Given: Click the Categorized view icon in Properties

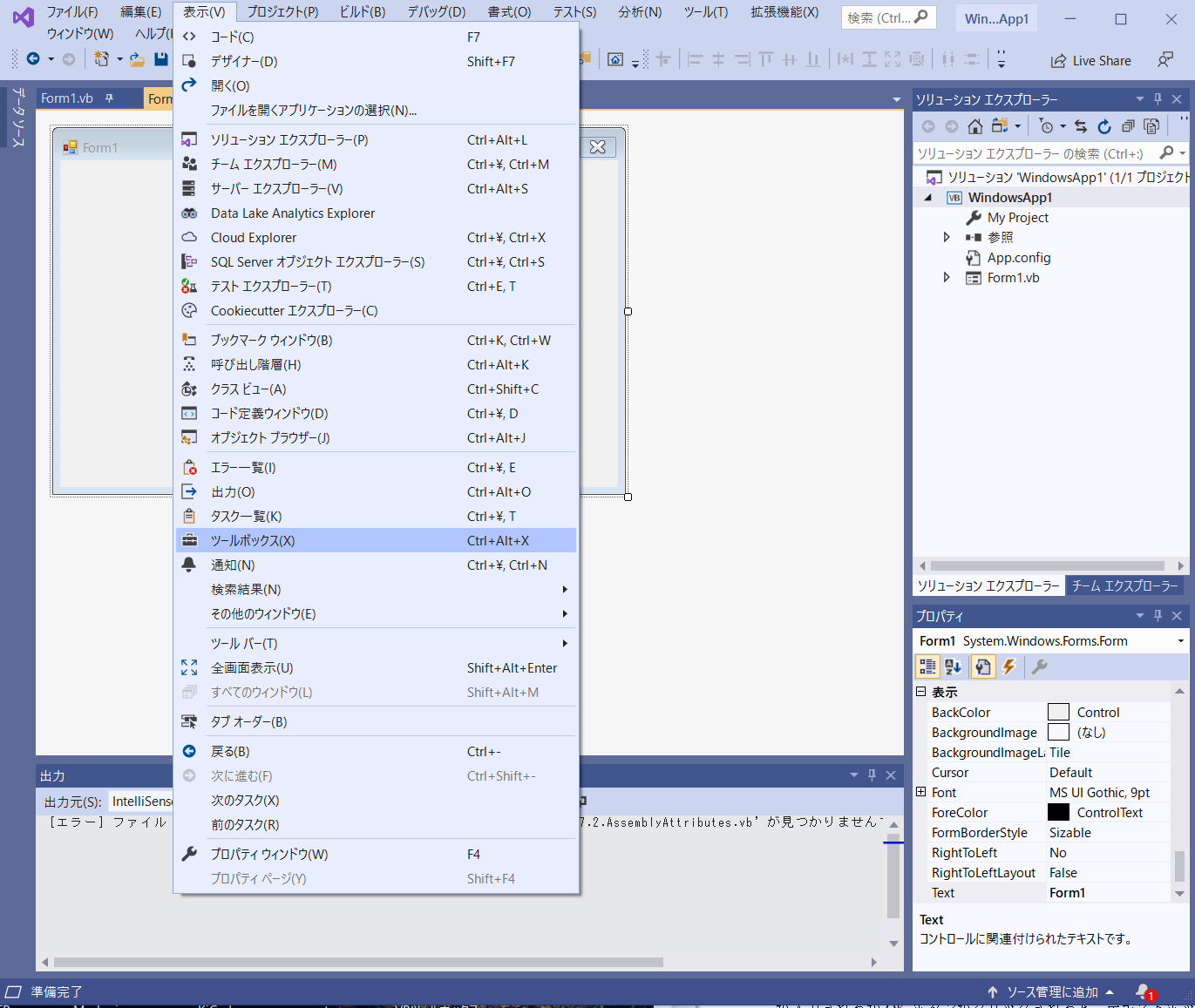Looking at the screenshot, I should [927, 666].
